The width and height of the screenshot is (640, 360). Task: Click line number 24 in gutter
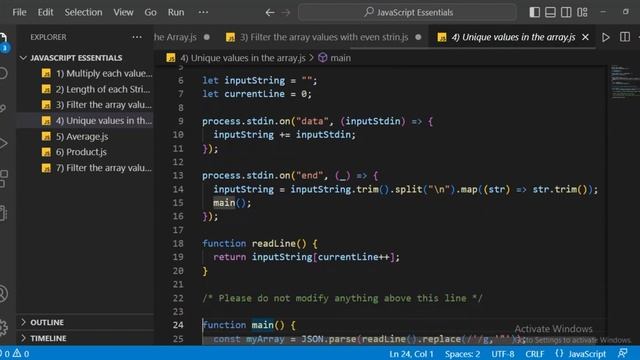coord(178,325)
